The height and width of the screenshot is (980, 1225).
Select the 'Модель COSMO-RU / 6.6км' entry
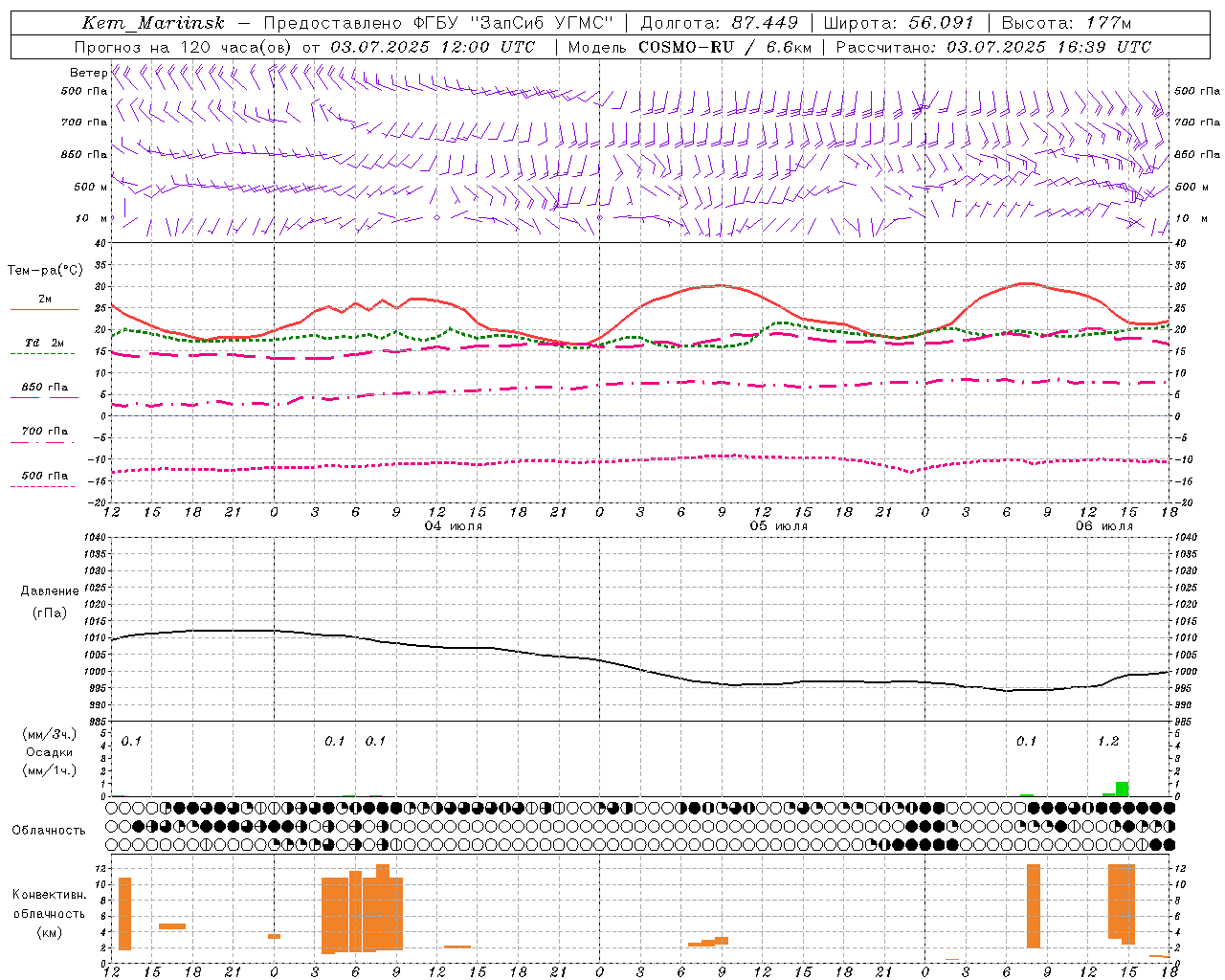click(690, 47)
